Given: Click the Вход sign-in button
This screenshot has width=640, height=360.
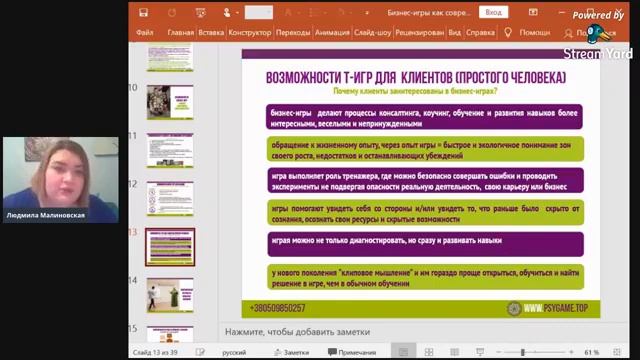Looking at the screenshot, I should click(493, 12).
